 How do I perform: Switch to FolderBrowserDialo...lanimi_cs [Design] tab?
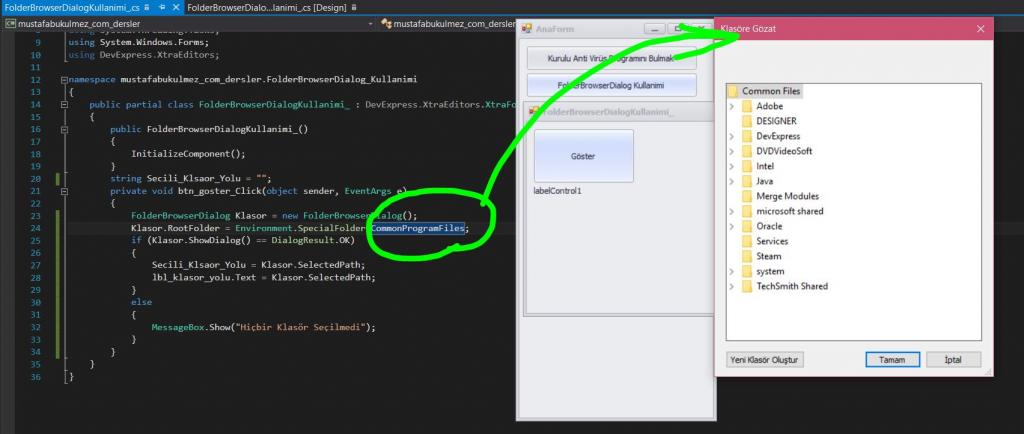pos(267,8)
